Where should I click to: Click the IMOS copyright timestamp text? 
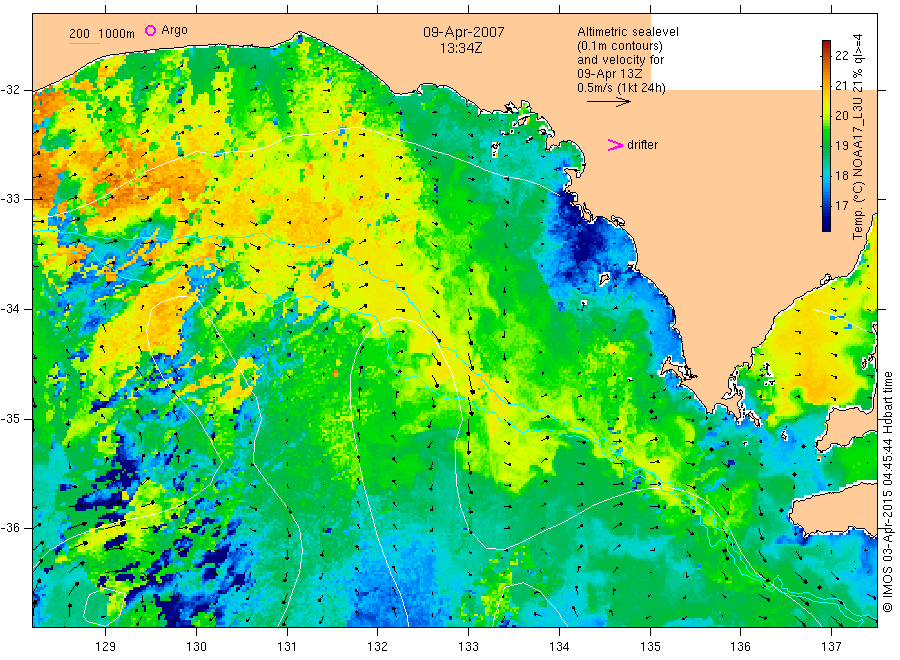[887, 491]
